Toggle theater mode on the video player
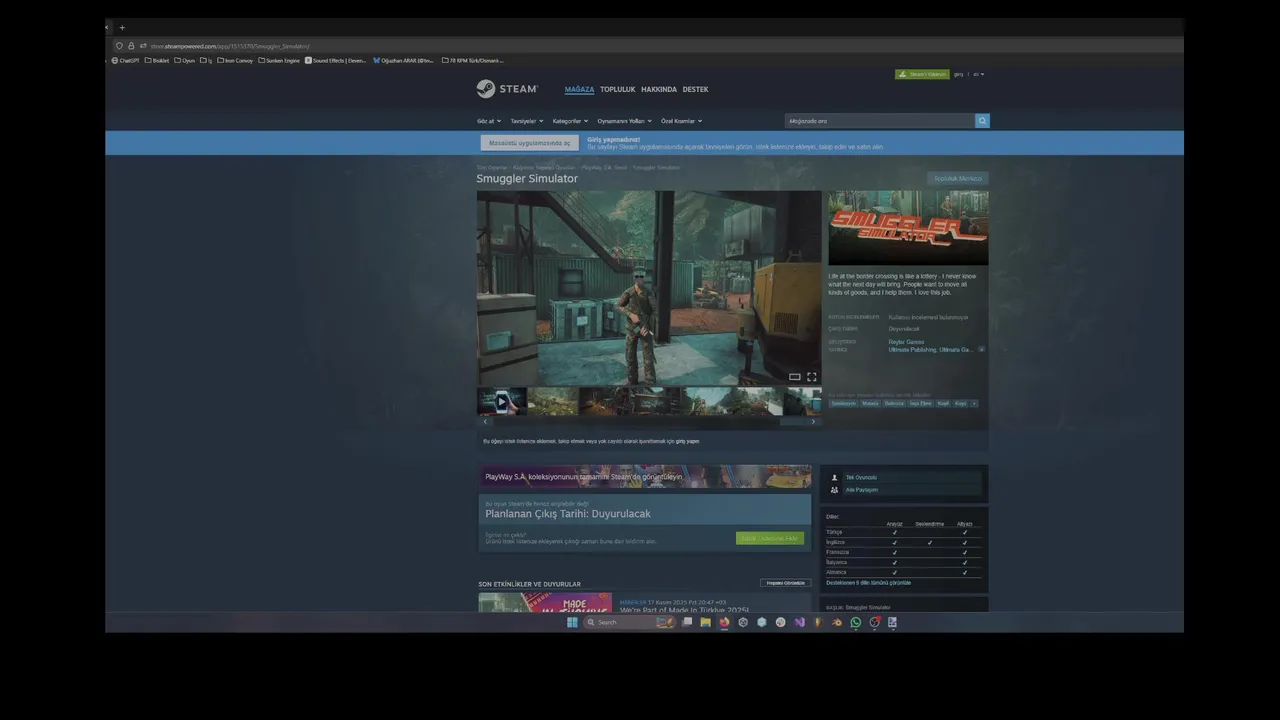The height and width of the screenshot is (720, 1280). pyautogui.click(x=794, y=377)
